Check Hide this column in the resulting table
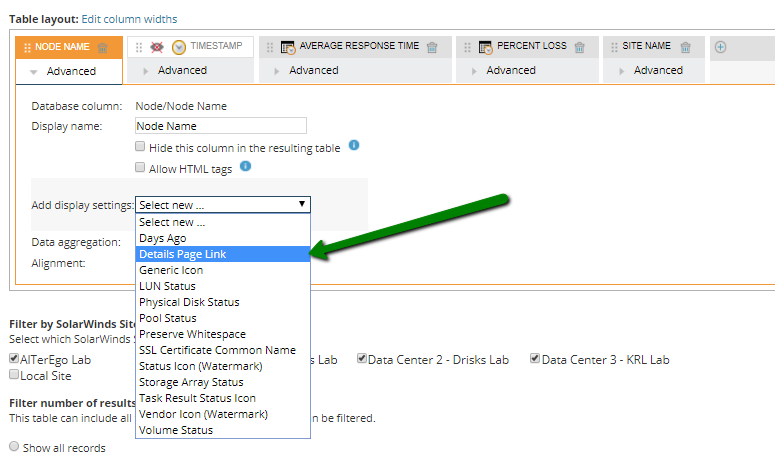The height and width of the screenshot is (458, 775). coord(140,146)
